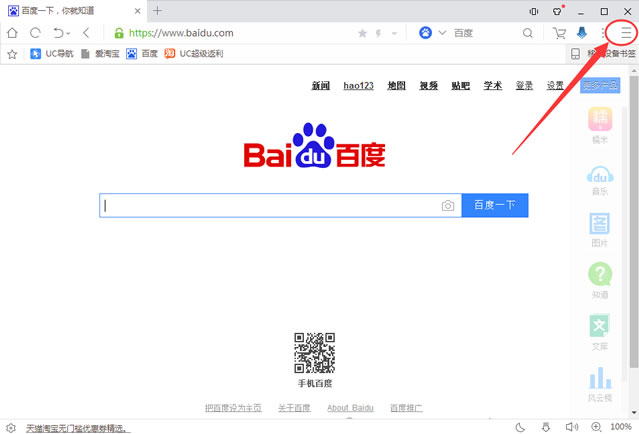Expand the search engine chooser chevron

click(442, 33)
